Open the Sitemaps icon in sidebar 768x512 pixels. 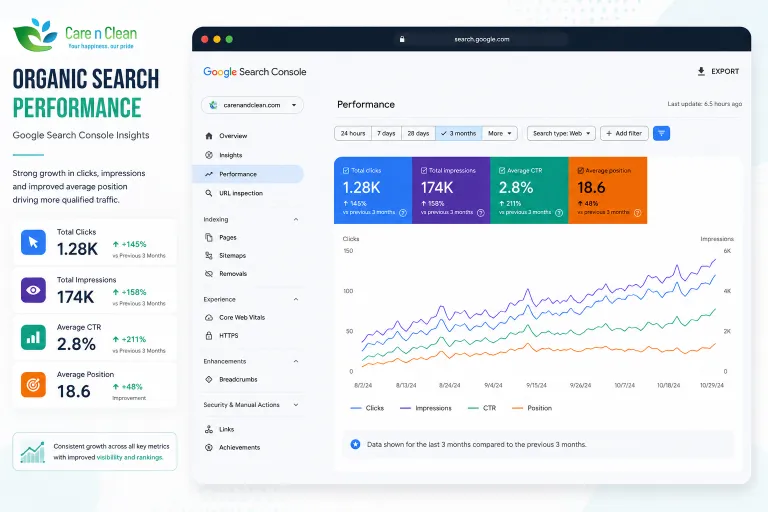click(209, 255)
